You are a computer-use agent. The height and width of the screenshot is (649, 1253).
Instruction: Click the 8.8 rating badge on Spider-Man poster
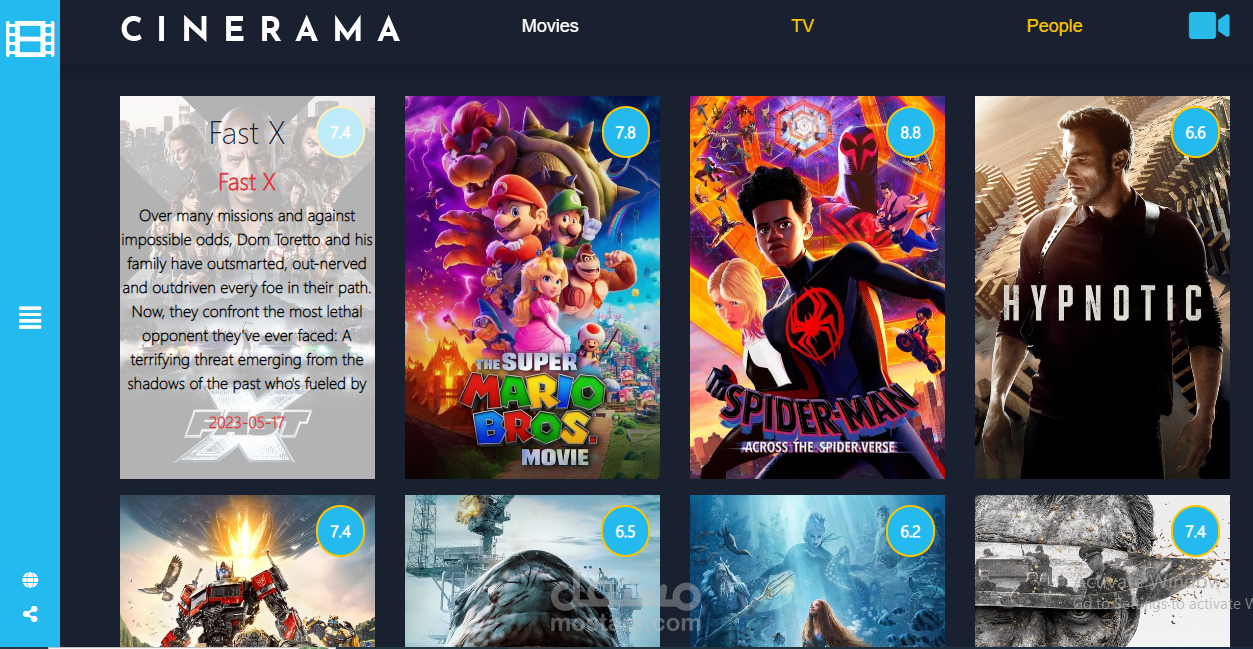pos(910,132)
